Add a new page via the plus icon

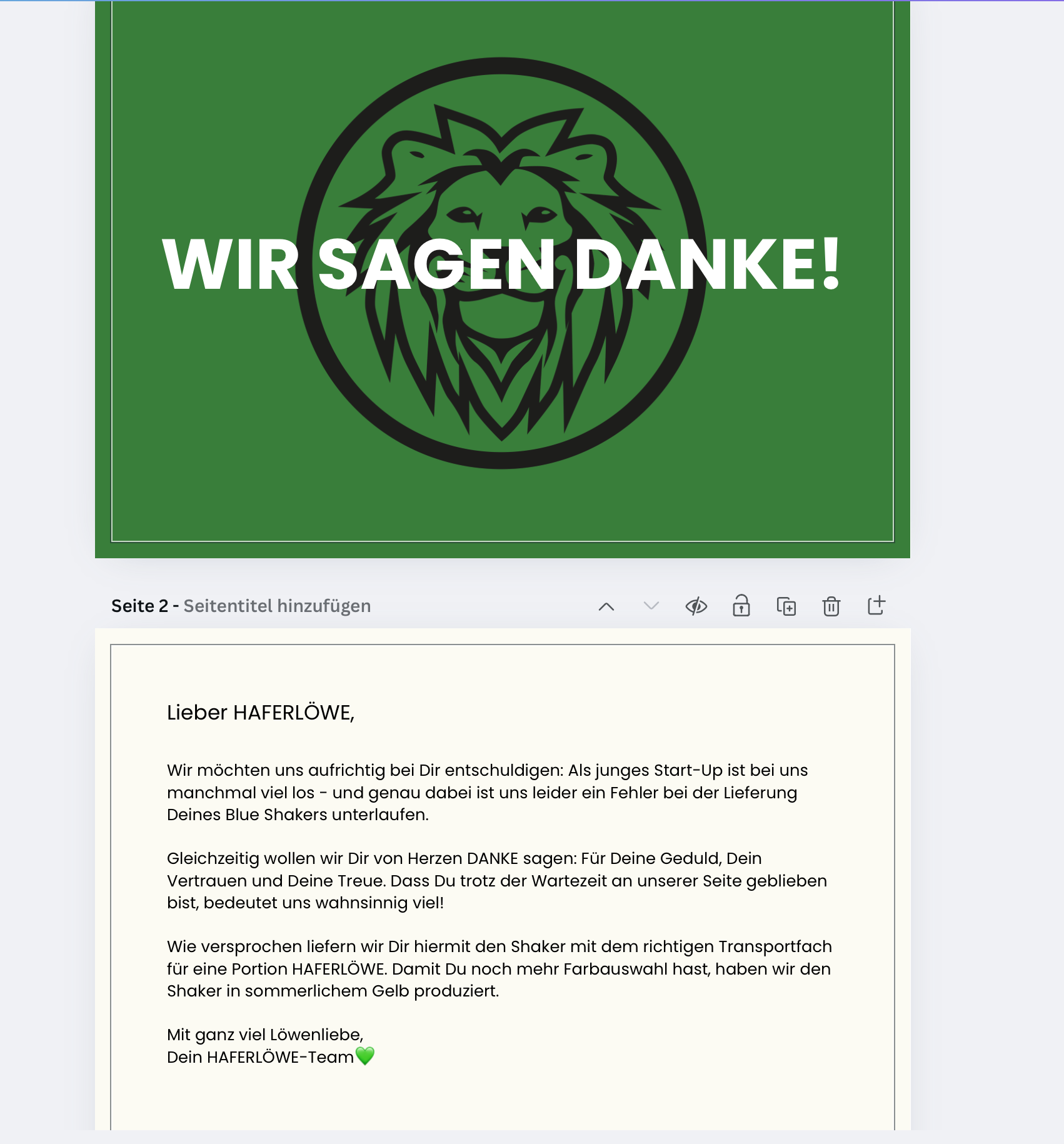[x=876, y=605]
